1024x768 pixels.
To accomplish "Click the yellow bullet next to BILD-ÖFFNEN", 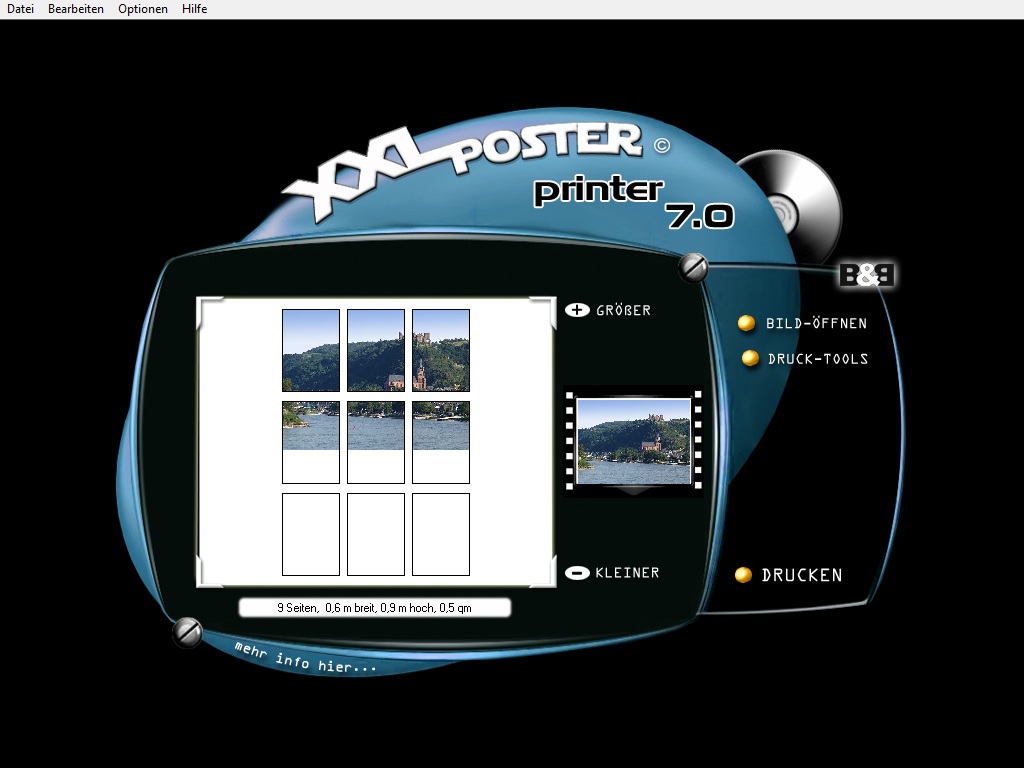I will click(746, 323).
